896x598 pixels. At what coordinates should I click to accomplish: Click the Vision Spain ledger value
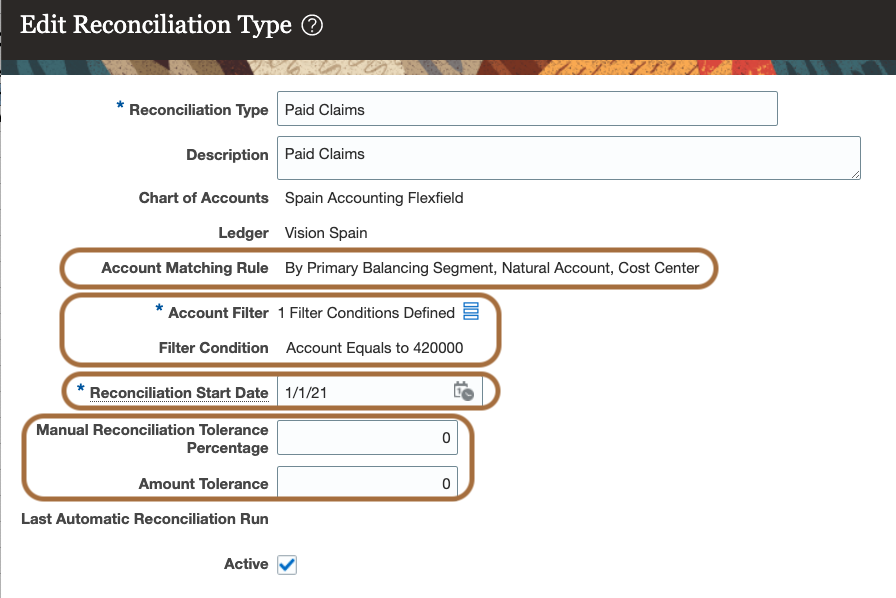pos(326,233)
